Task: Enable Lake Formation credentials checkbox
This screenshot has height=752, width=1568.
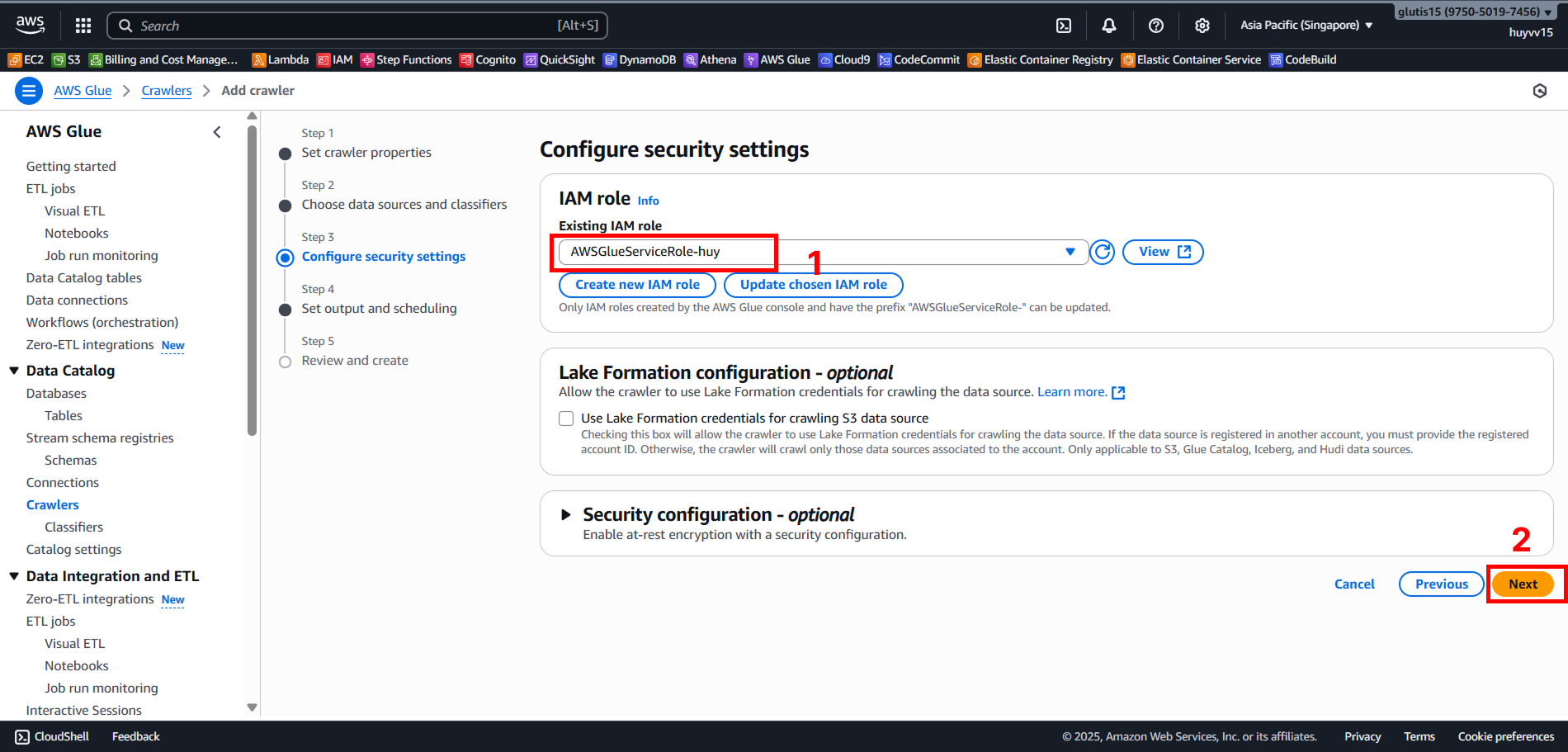Action: click(x=566, y=419)
